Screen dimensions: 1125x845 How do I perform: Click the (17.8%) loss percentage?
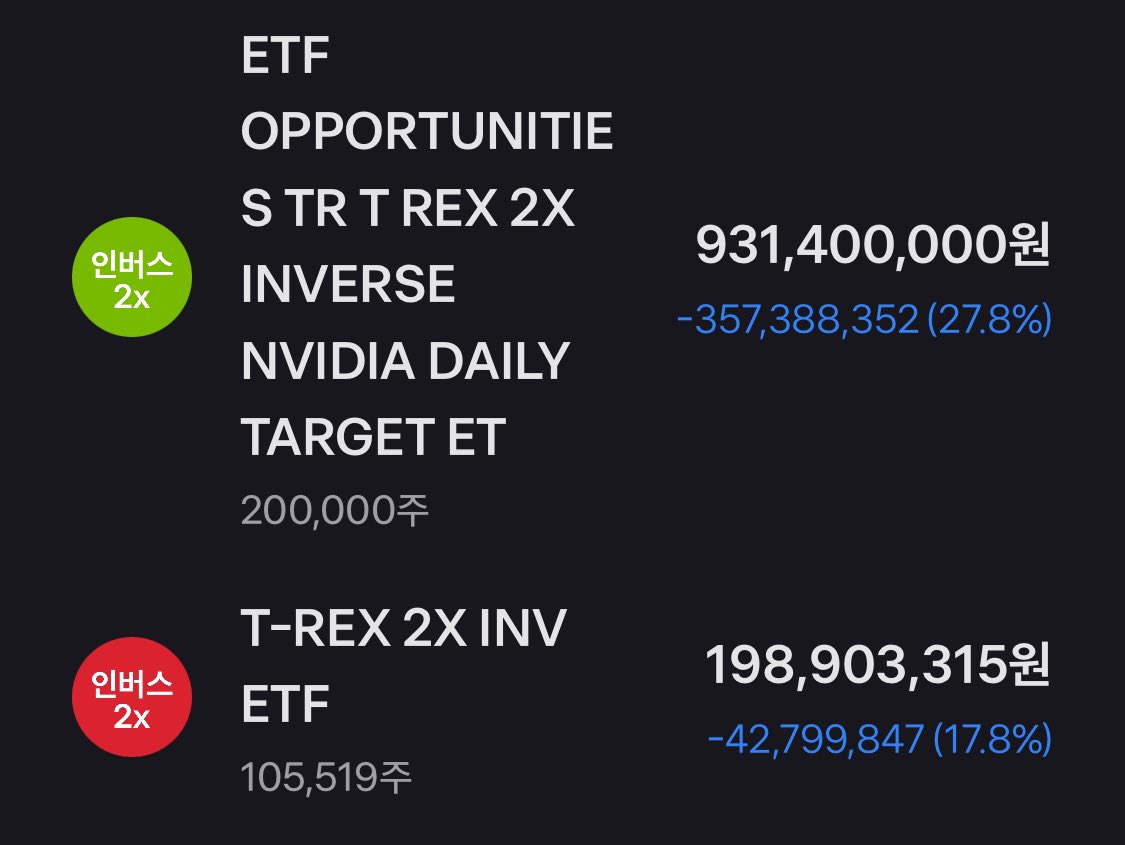pyautogui.click(x=992, y=740)
